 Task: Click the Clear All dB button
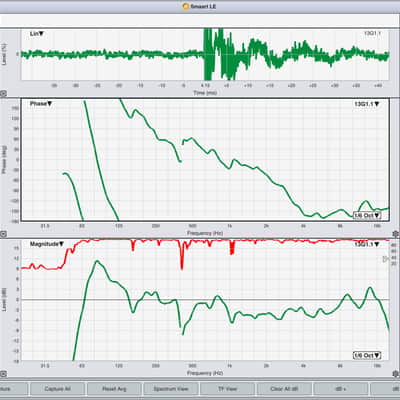[x=284, y=389]
